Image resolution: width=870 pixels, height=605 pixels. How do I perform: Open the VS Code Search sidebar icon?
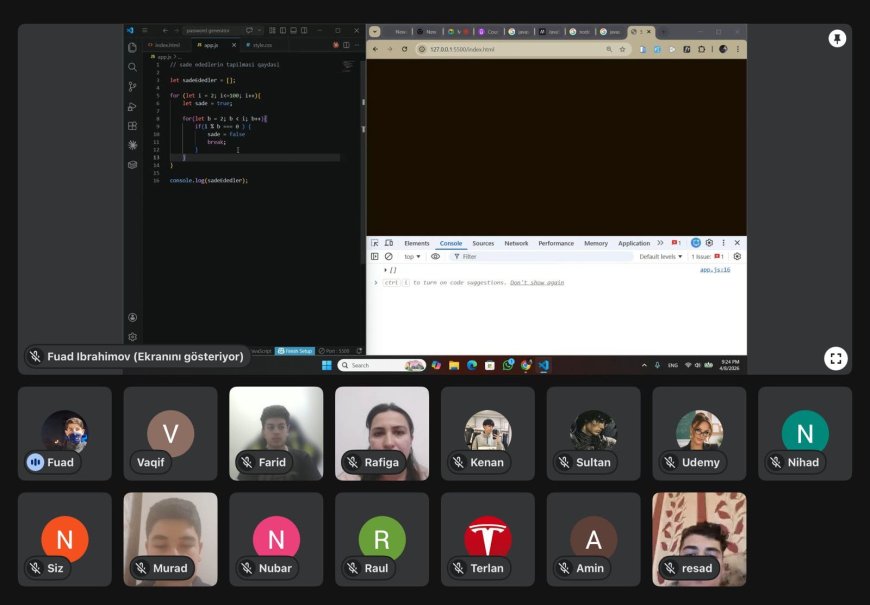click(x=132, y=67)
